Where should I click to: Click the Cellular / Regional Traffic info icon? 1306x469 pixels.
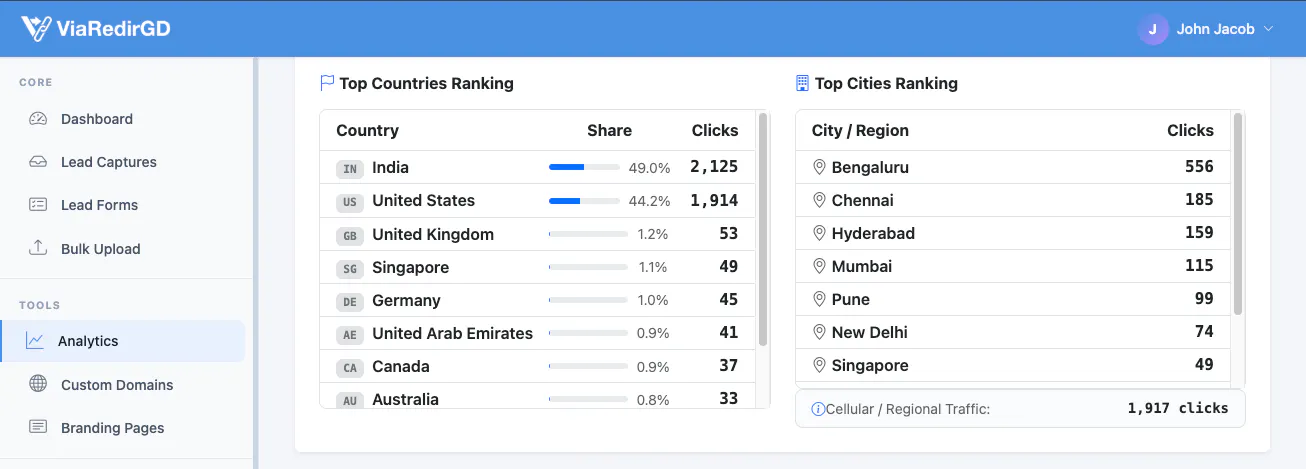(x=818, y=409)
